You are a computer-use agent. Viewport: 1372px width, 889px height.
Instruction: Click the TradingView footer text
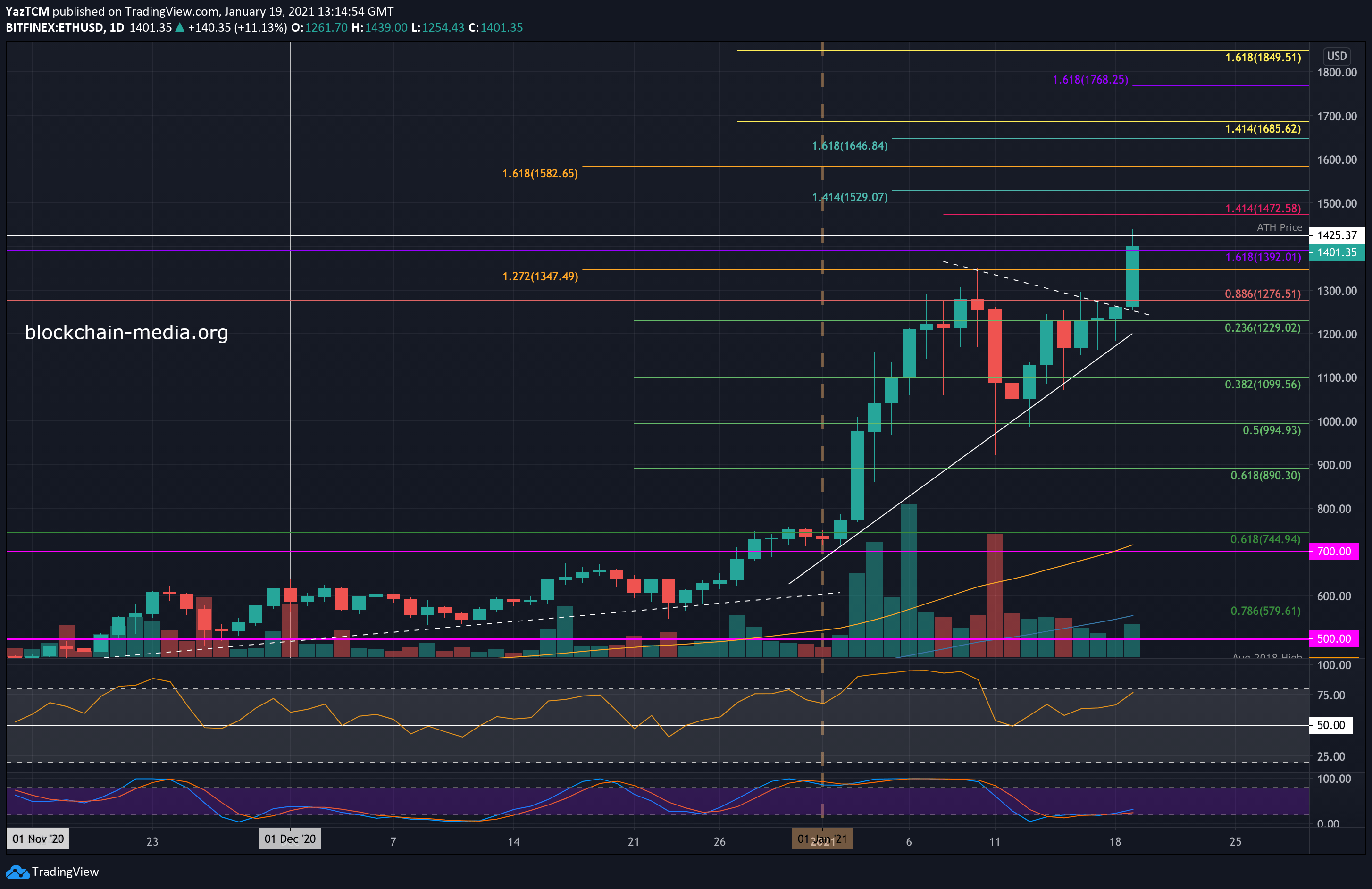(65, 872)
